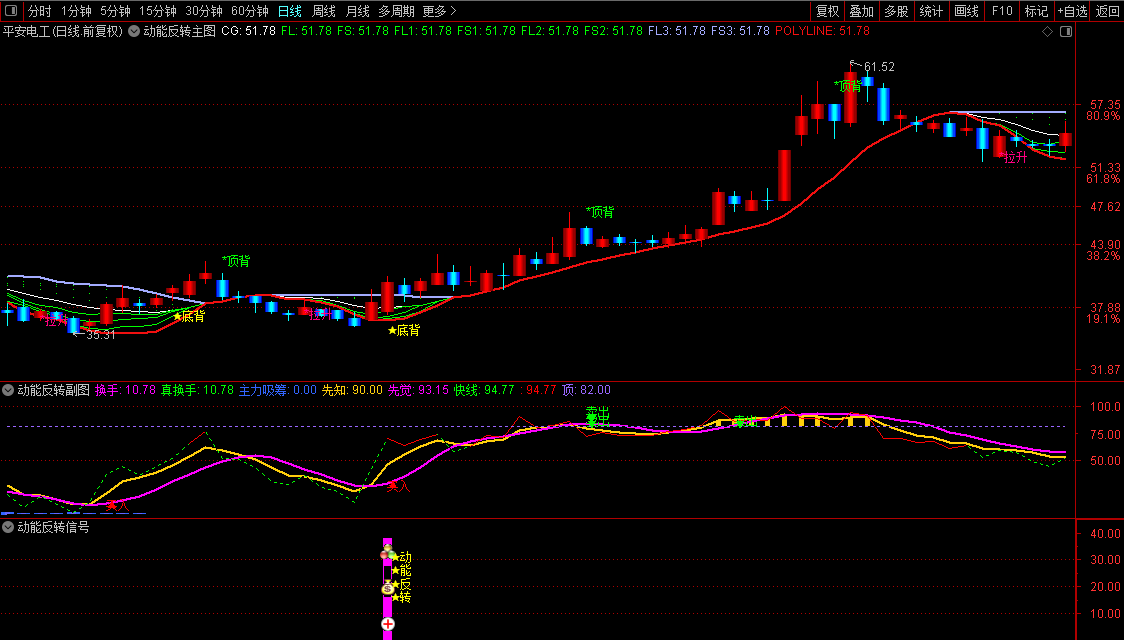Click the 61.52 high price label
The height and width of the screenshot is (640, 1124).
(x=879, y=67)
